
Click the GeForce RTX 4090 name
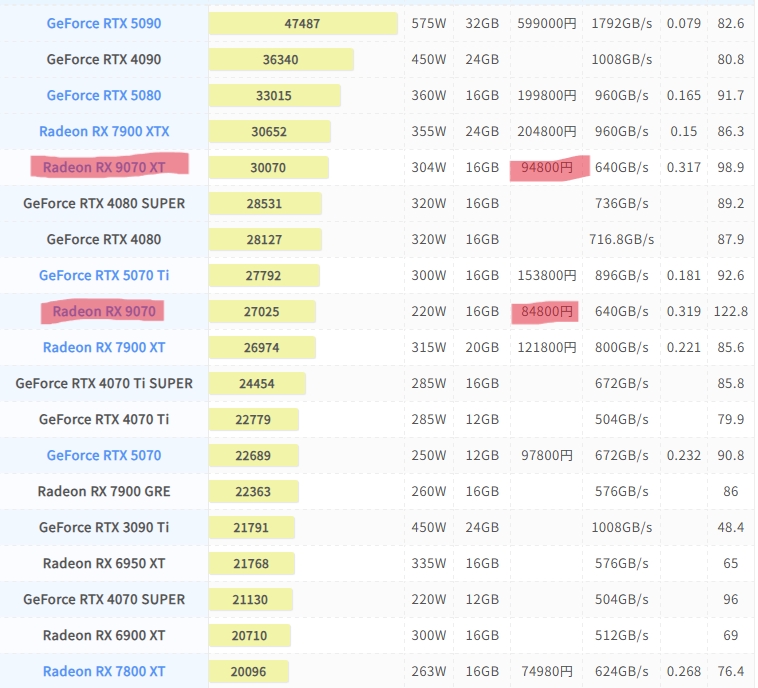(104, 59)
